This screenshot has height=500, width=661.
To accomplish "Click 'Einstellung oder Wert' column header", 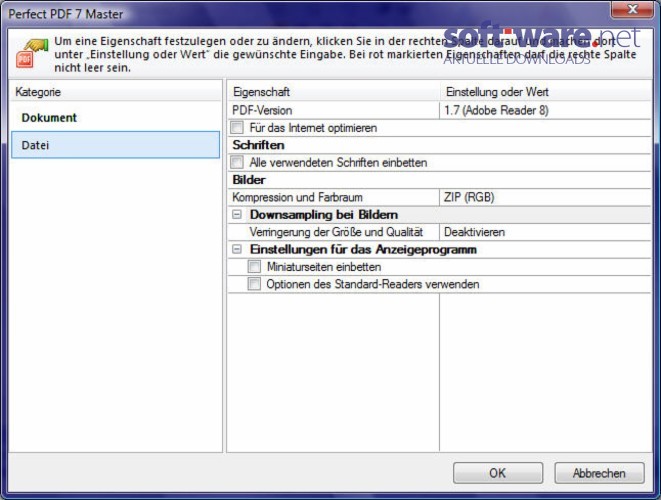I will click(x=545, y=92).
